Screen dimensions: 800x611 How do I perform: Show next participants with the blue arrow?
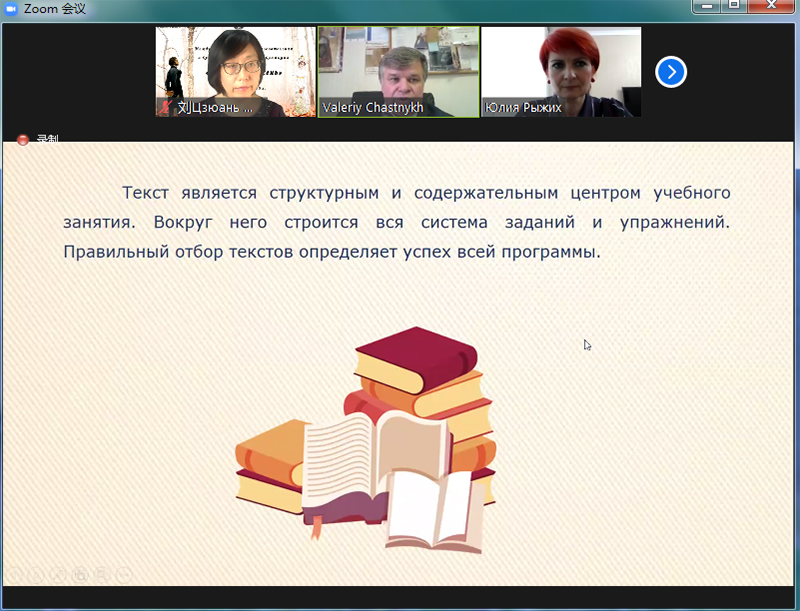coord(671,72)
